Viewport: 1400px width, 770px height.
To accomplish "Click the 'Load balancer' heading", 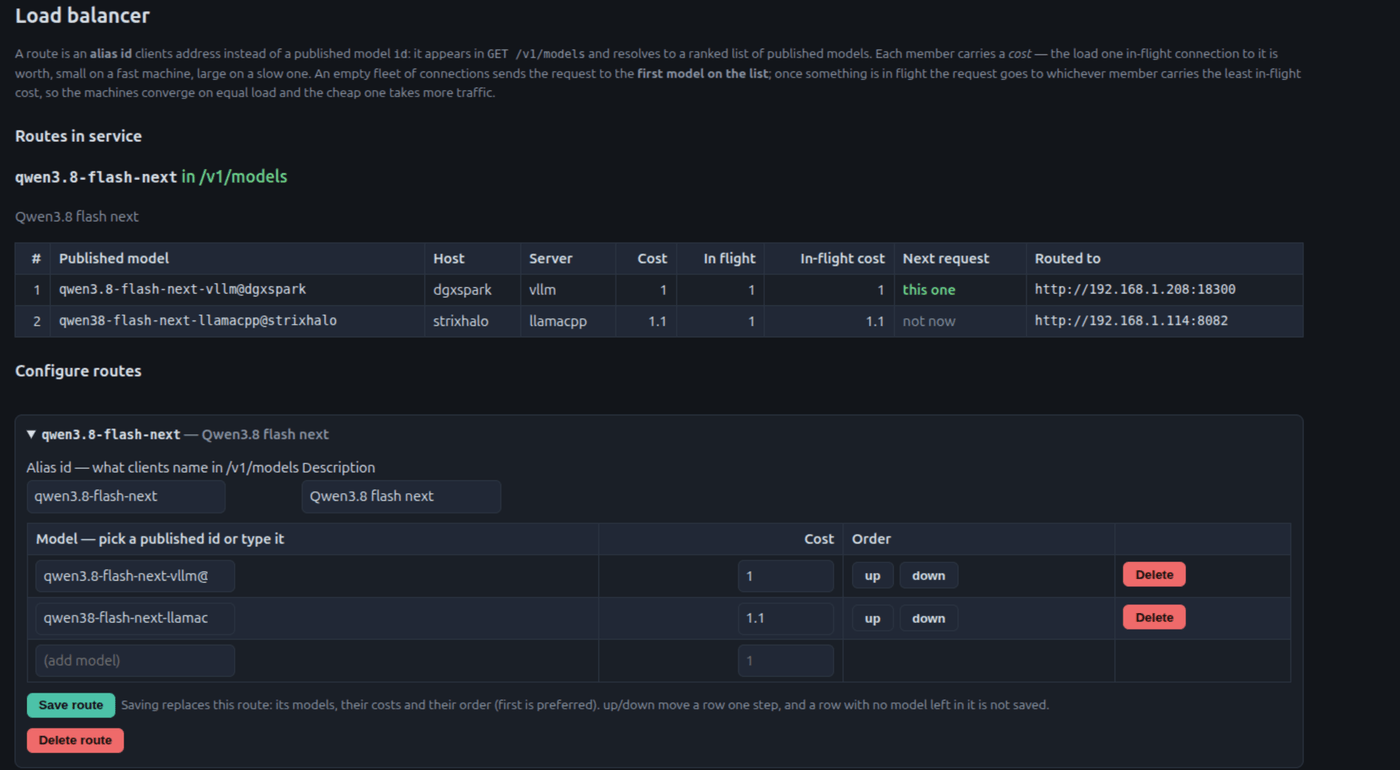I will tap(82, 16).
